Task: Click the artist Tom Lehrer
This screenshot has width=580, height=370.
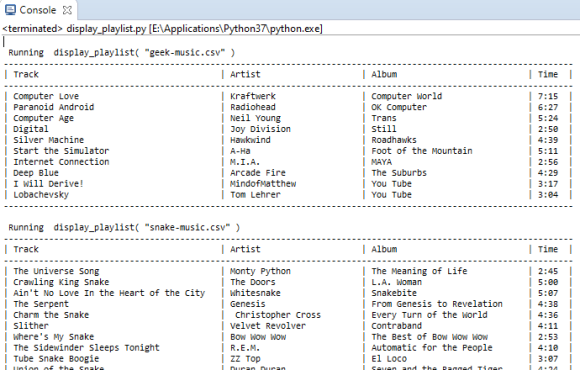Action: [x=255, y=195]
